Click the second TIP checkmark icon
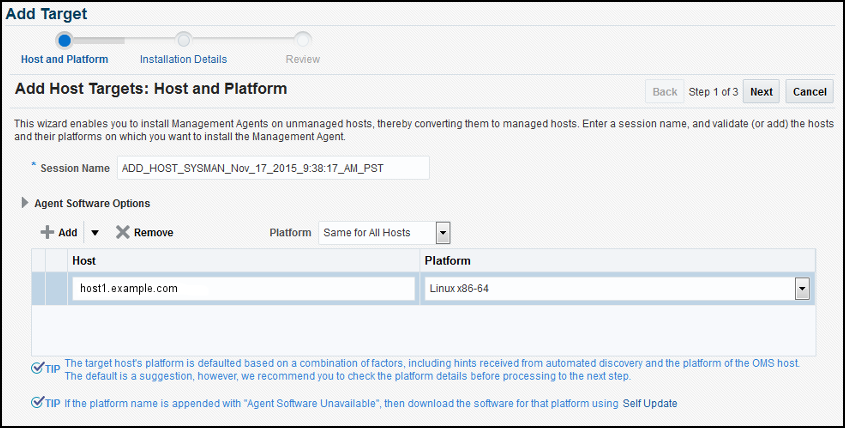Screen dimensions: 845x428 tap(37, 403)
